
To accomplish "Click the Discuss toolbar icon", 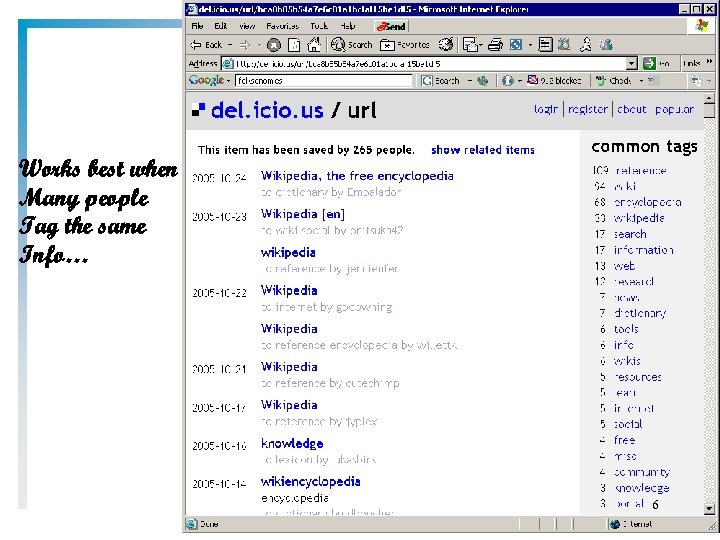I will 545,45.
